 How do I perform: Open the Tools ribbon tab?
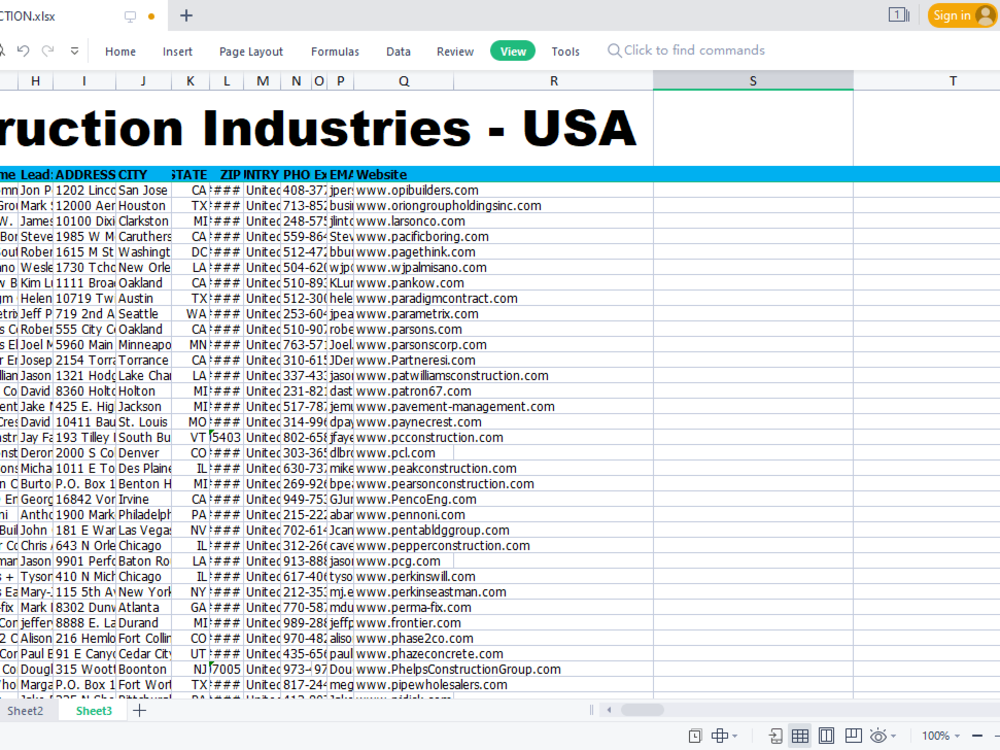pyautogui.click(x=565, y=52)
